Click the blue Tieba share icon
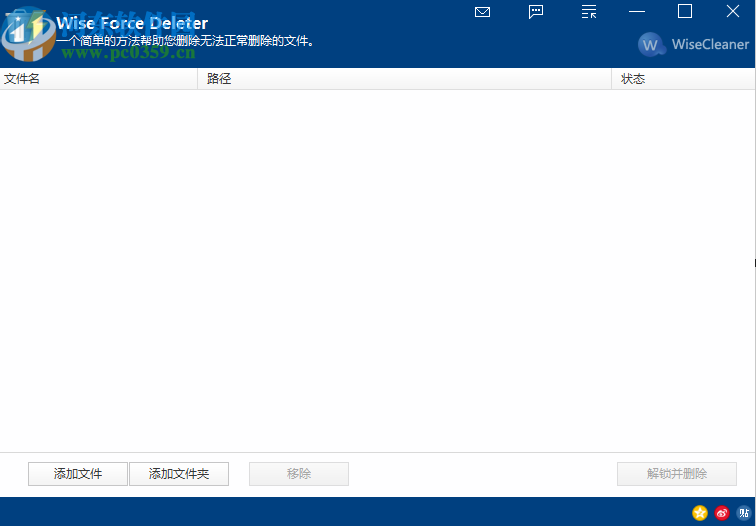756x526 pixels. click(744, 513)
